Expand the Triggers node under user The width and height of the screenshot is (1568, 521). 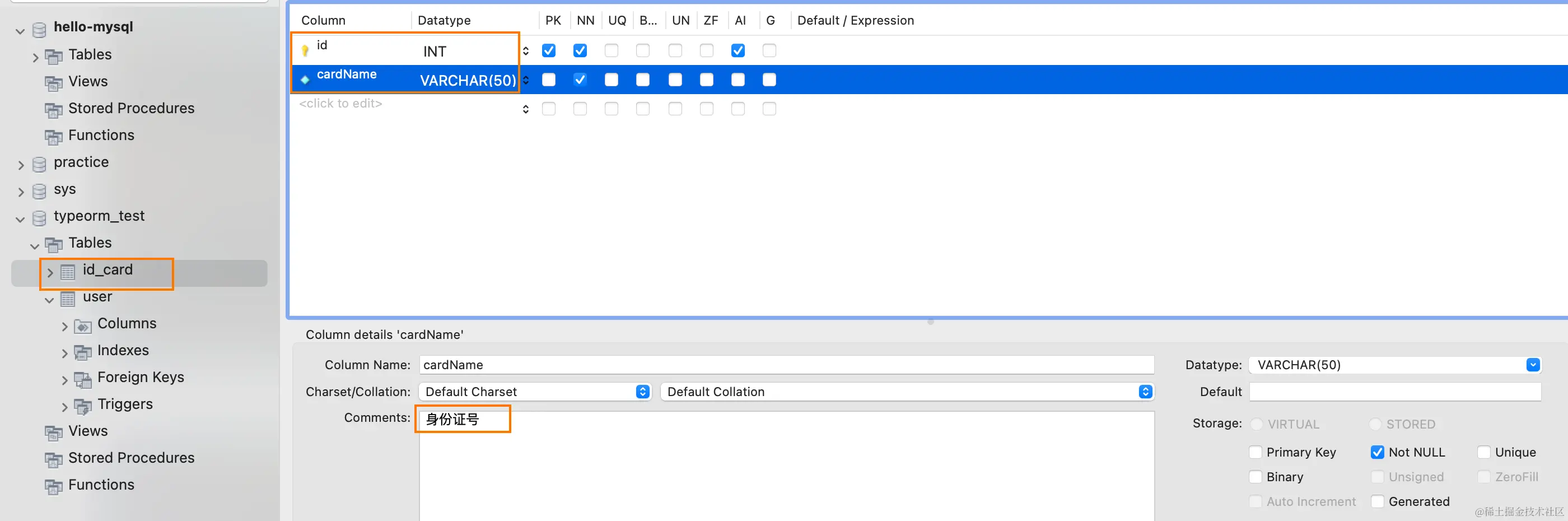[64, 407]
